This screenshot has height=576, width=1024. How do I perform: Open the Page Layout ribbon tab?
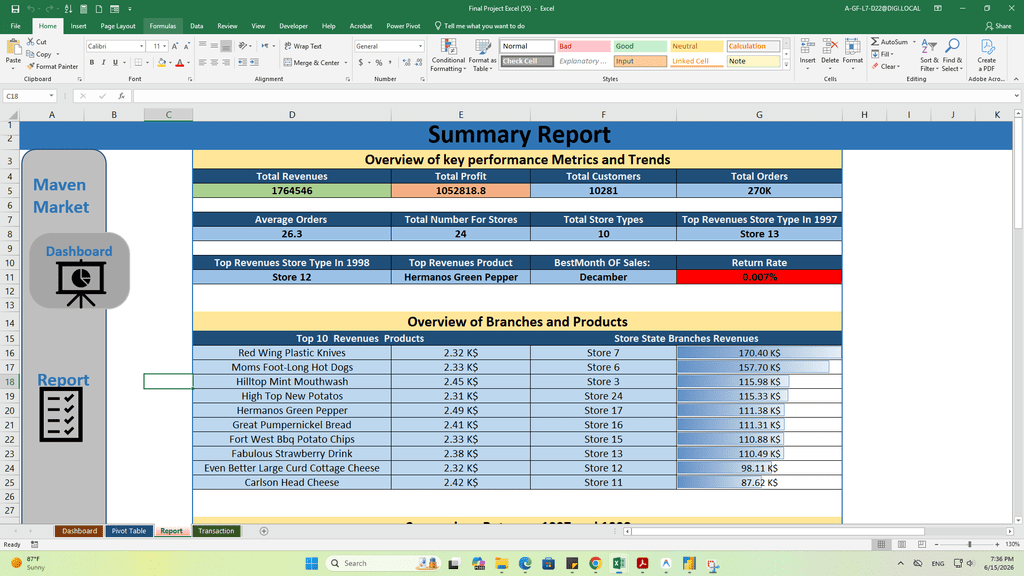[118, 26]
